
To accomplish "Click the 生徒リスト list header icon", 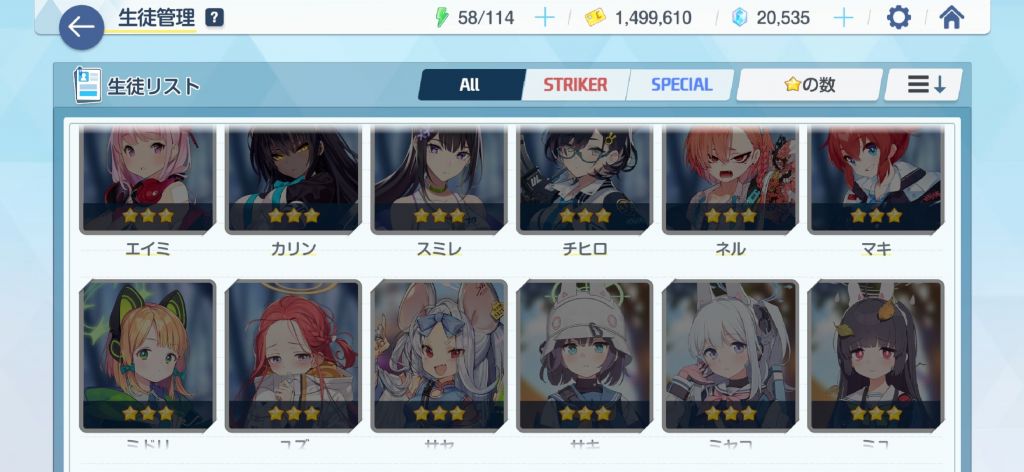I will click(88, 85).
